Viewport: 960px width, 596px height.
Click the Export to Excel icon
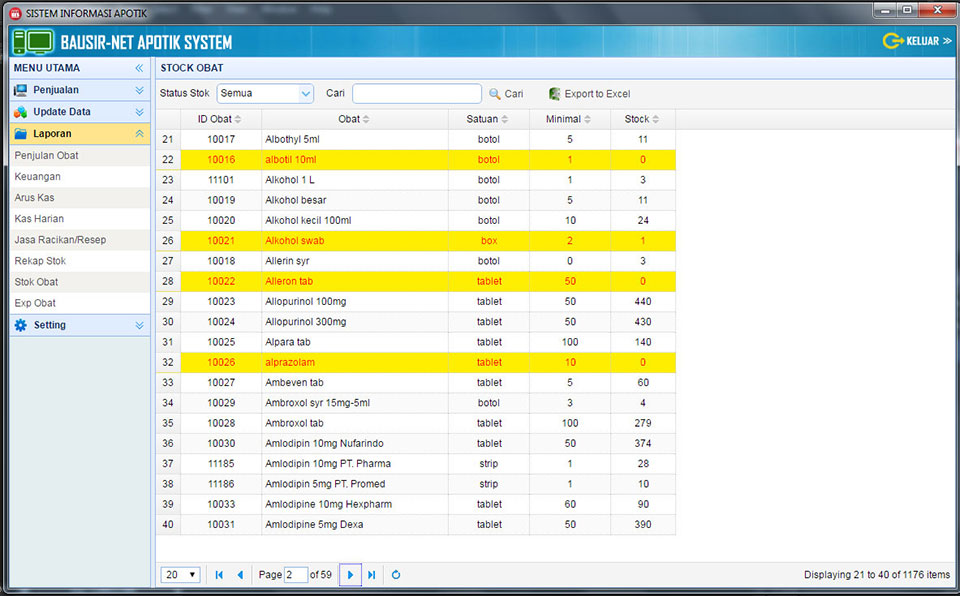(554, 94)
